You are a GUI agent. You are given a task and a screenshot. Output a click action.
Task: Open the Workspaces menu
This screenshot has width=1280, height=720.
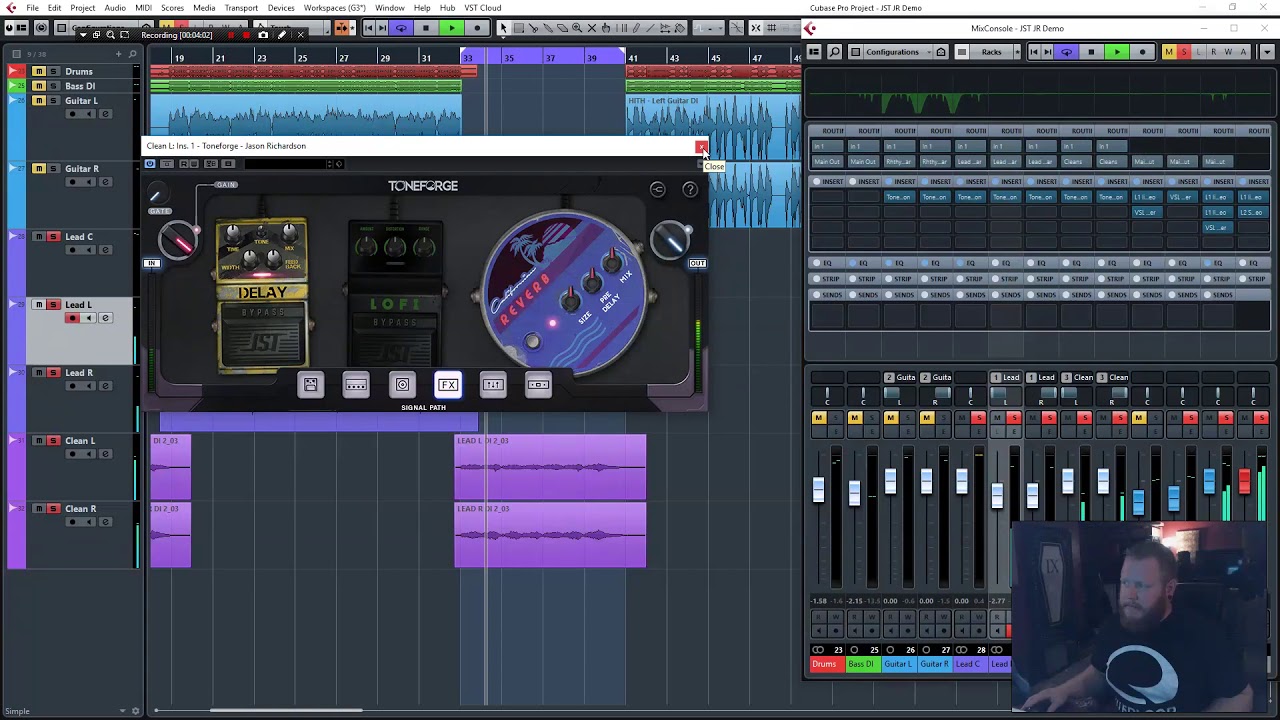click(335, 8)
